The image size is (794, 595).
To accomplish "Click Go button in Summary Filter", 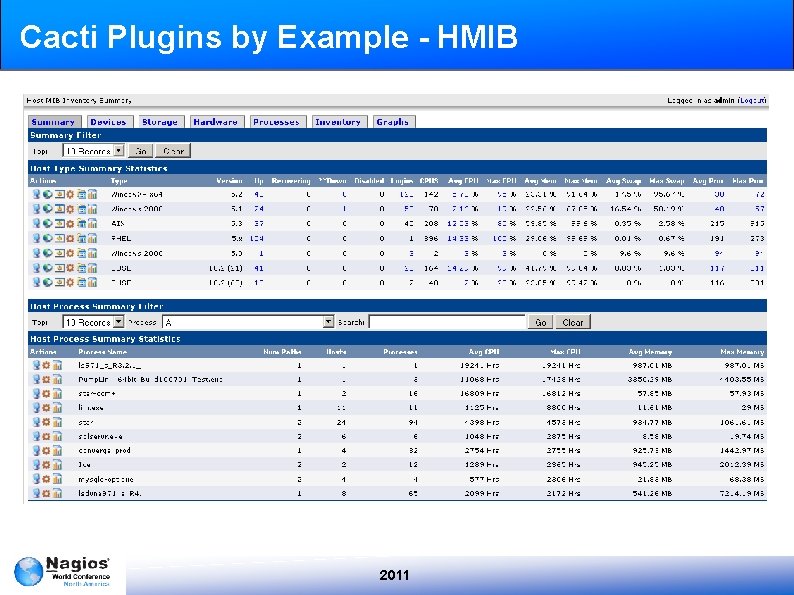I will [141, 151].
